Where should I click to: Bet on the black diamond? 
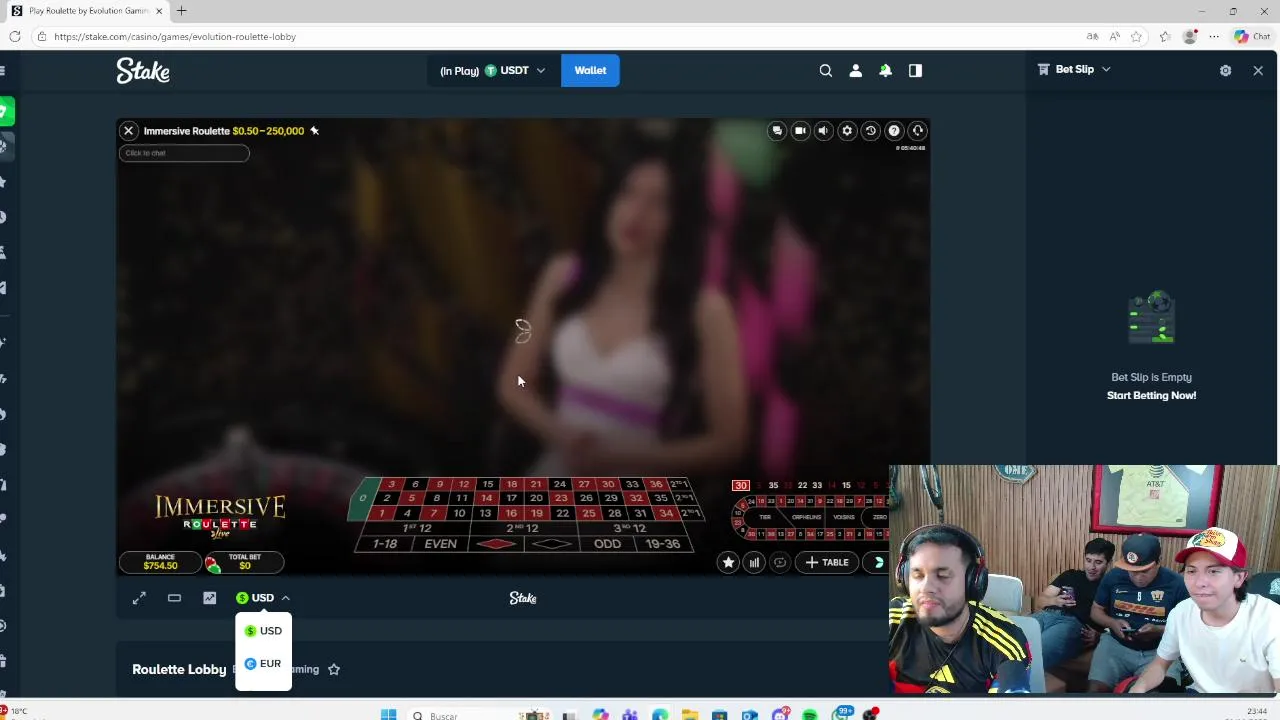point(552,544)
